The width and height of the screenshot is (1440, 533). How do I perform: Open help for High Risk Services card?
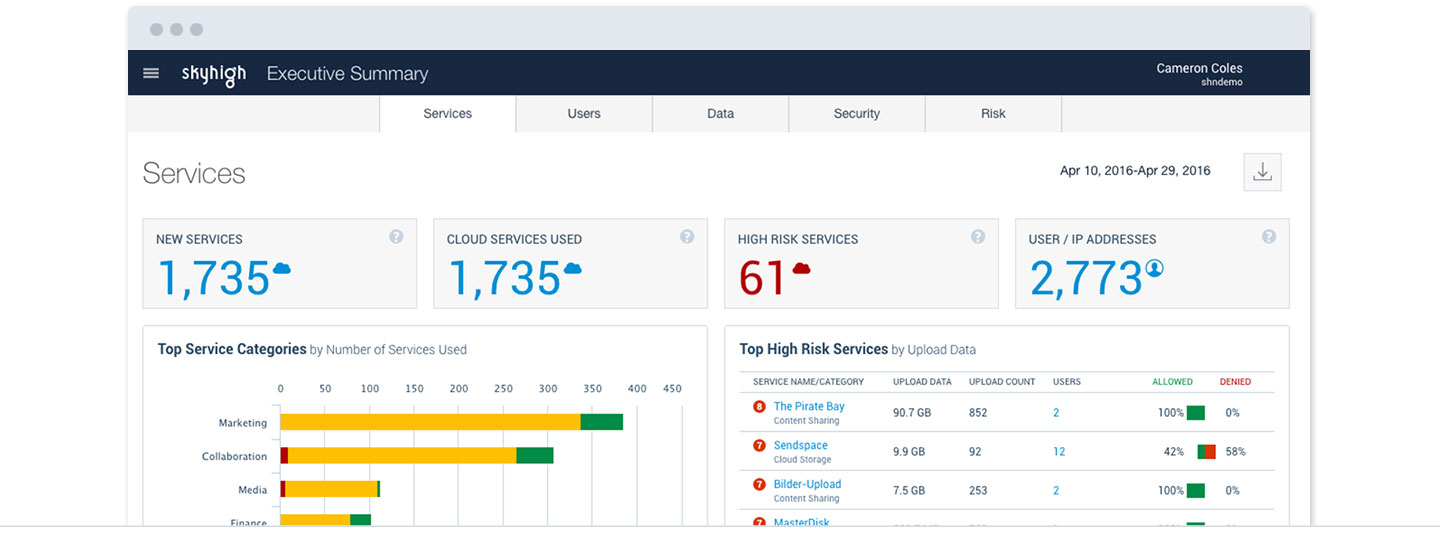tap(978, 237)
